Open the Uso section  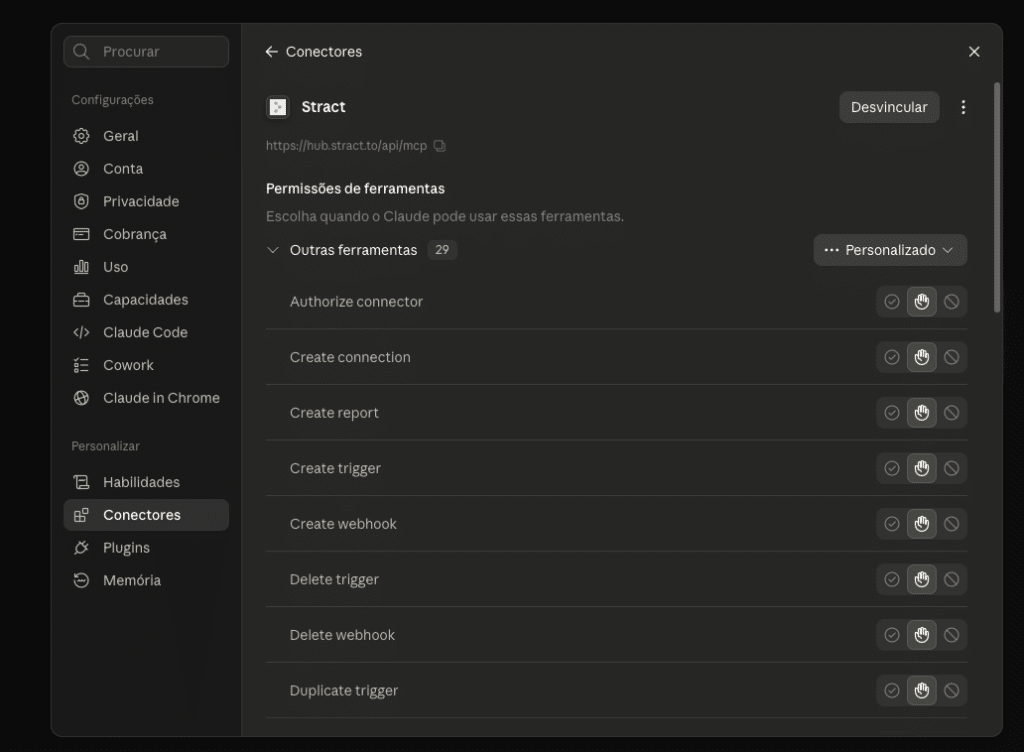[x=146, y=266]
